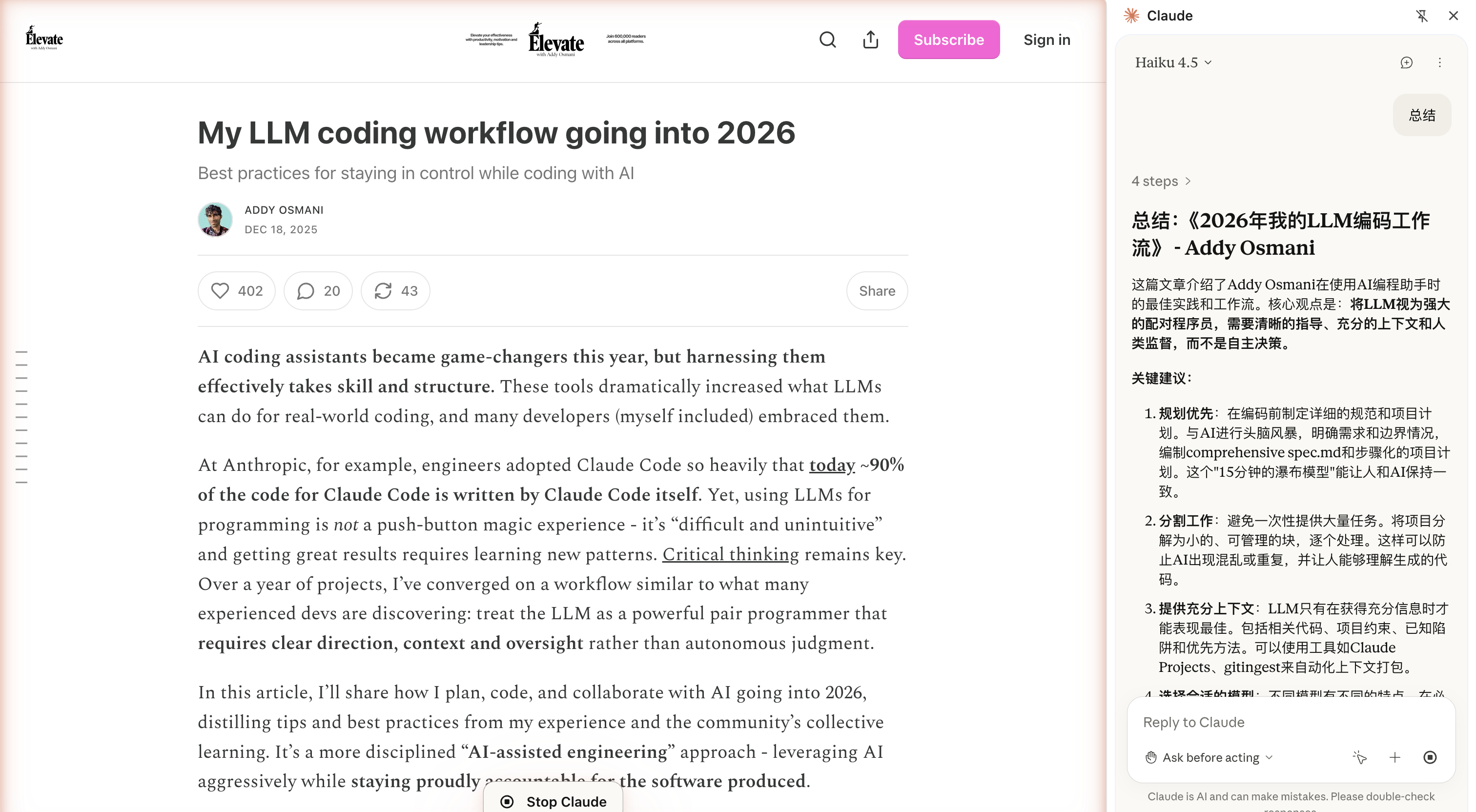Image resolution: width=1476 pixels, height=812 pixels.
Task: Open Claude panel three-dot options menu
Action: pos(1439,62)
